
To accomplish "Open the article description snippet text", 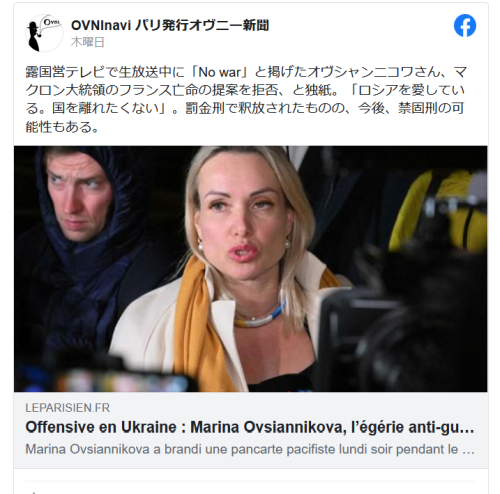I will coord(250,449).
